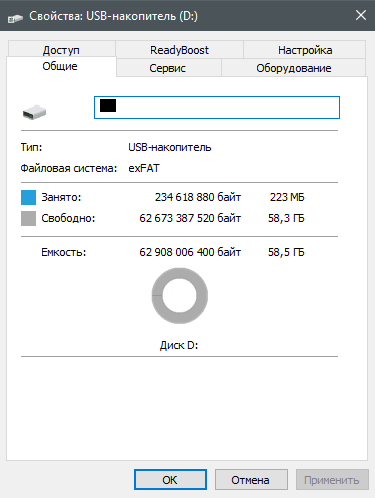
Task: Click the Диск D: label
Action: click(179, 345)
